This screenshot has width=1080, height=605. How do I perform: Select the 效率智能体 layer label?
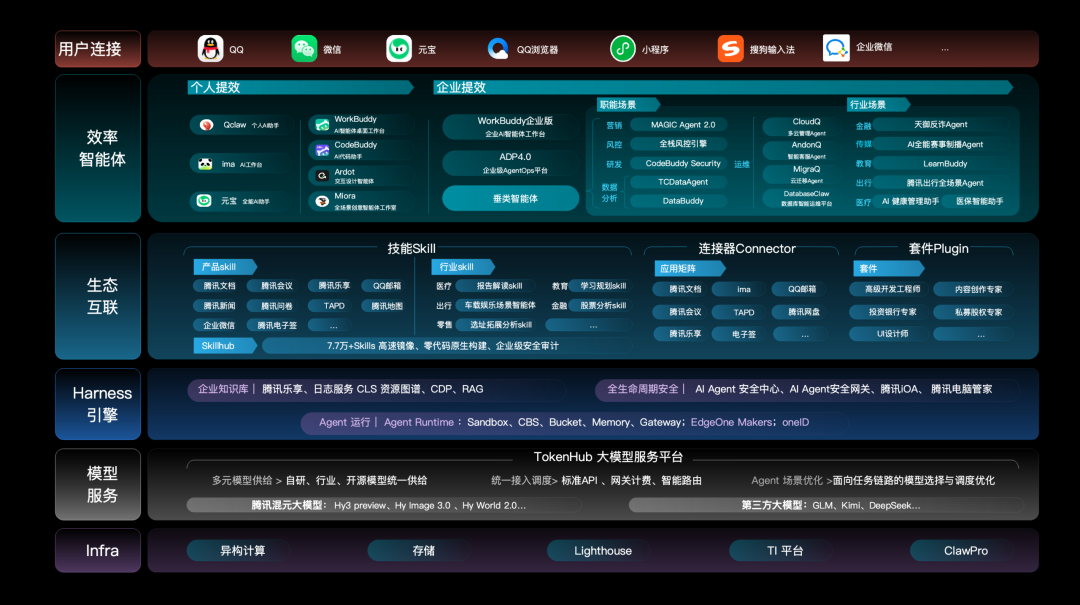(98, 148)
